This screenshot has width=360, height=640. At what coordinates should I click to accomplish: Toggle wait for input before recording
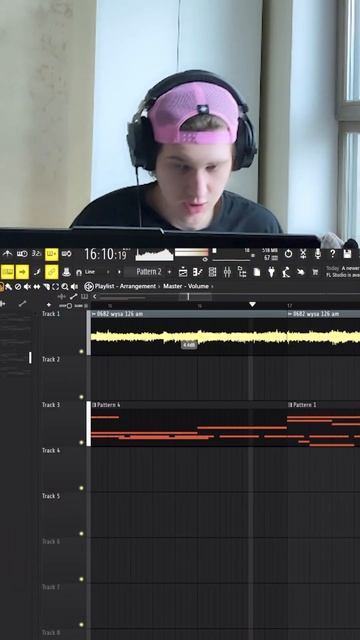[x=22, y=254]
